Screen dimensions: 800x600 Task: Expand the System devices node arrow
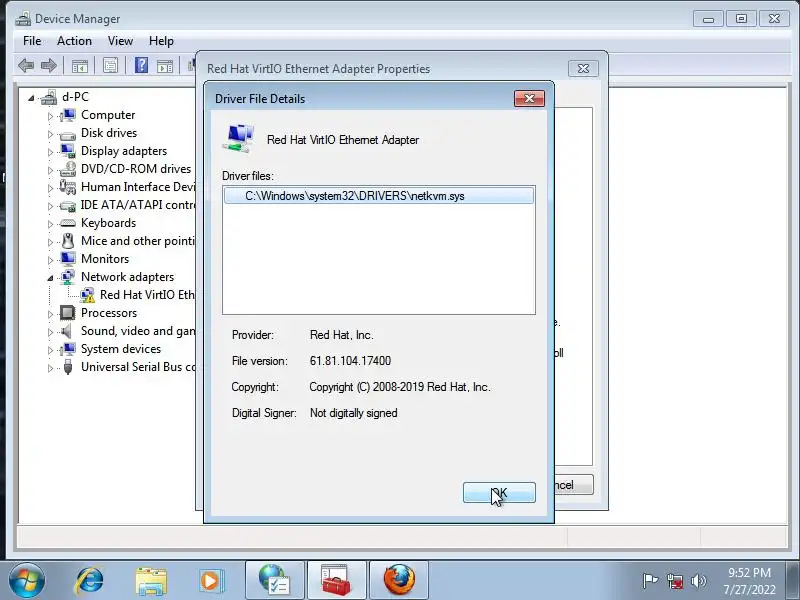[x=50, y=350]
